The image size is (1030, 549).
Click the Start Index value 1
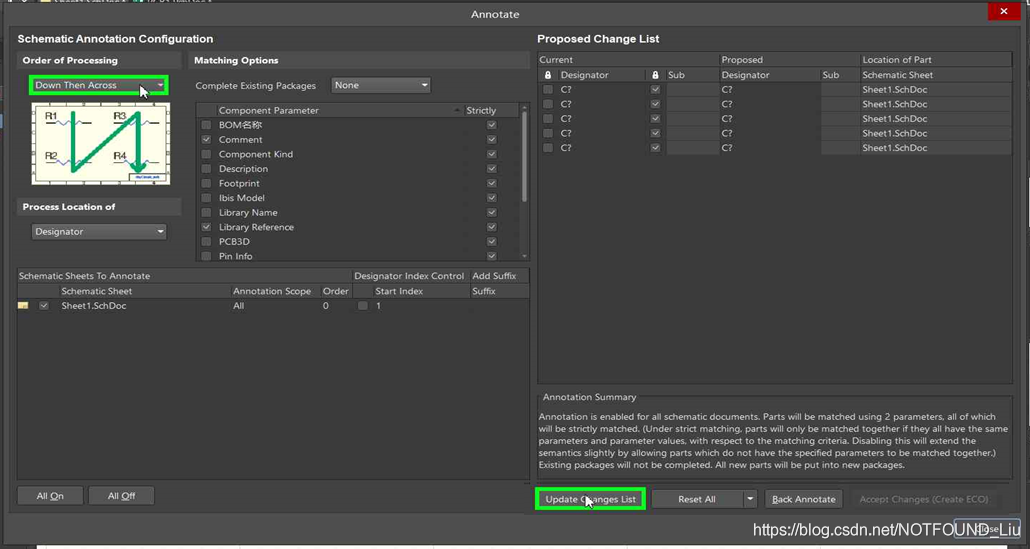[x=378, y=306]
